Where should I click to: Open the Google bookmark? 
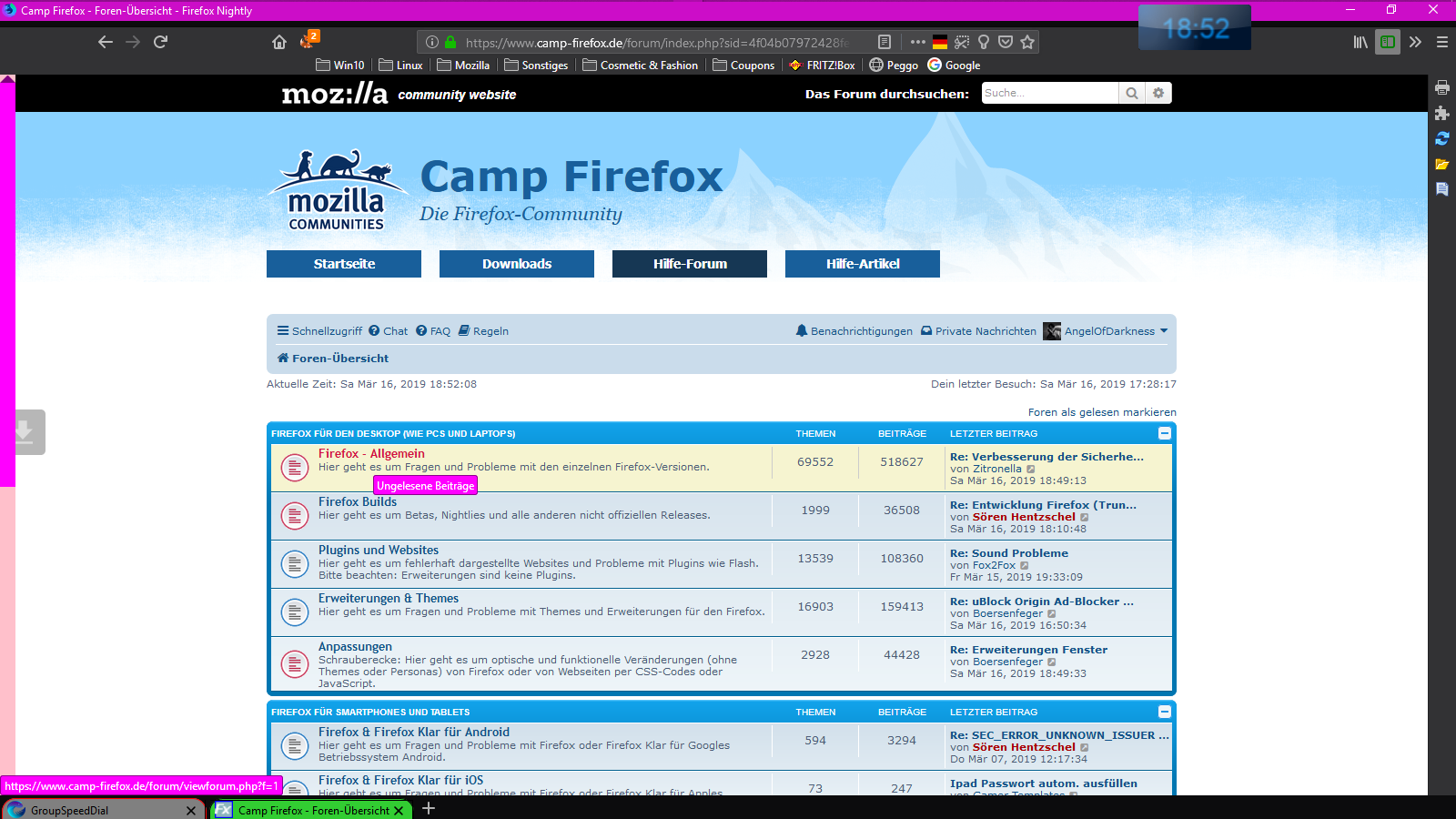tap(954, 66)
